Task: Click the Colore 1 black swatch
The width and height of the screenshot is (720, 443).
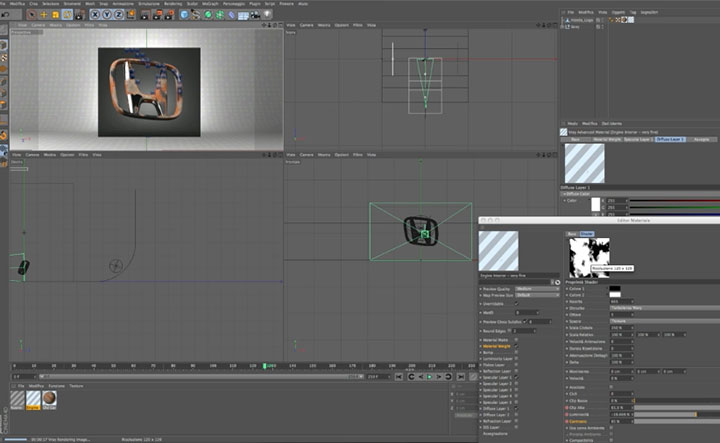Action: tap(615, 289)
